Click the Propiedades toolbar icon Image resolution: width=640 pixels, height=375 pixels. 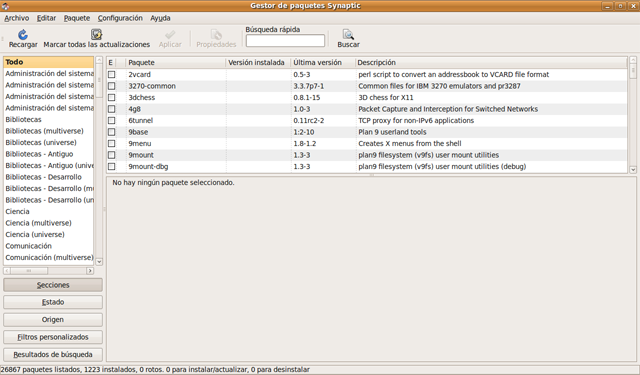(x=216, y=34)
